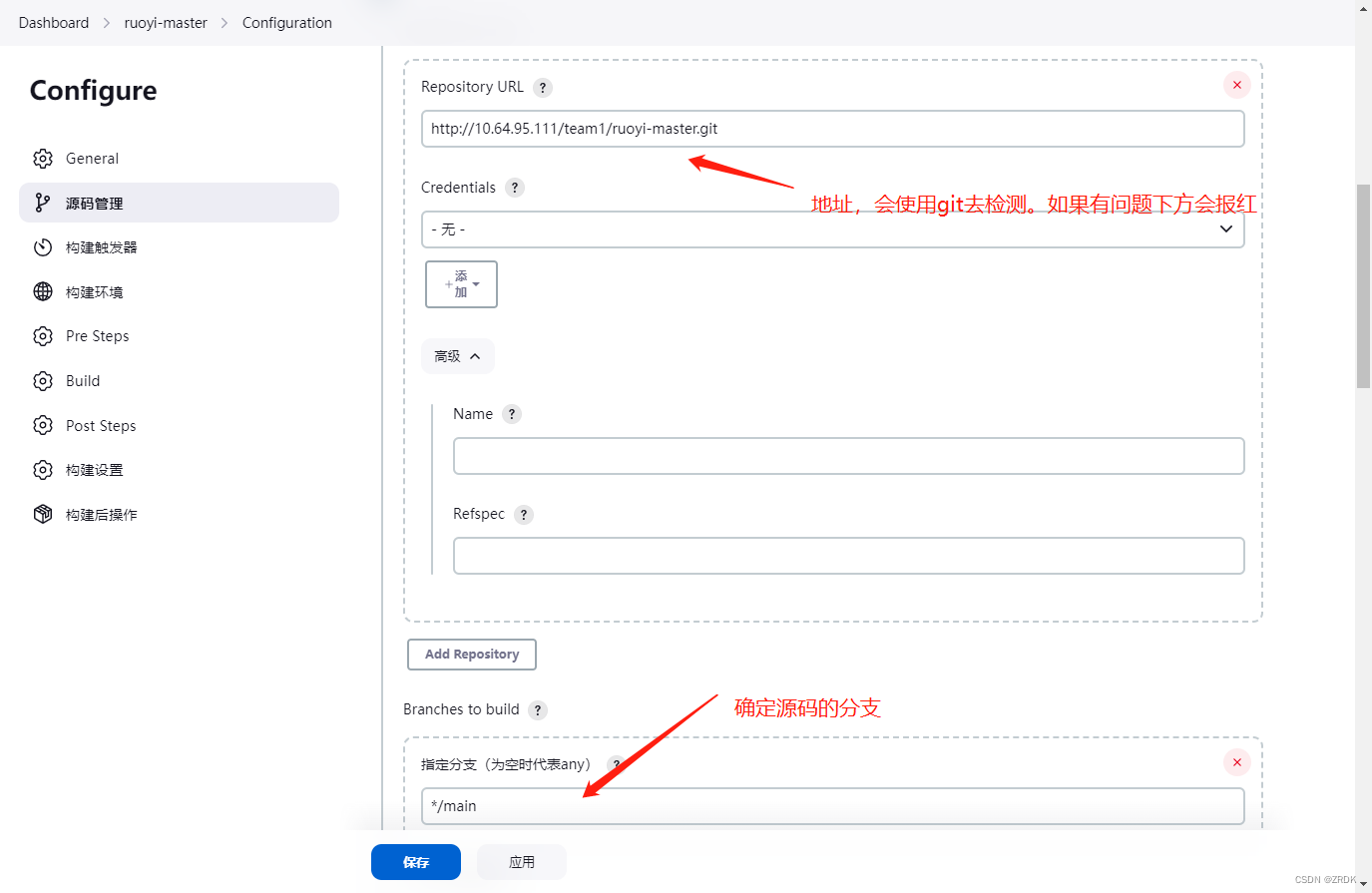Click the Refspec input field
The image size is (1372, 893).
click(x=849, y=556)
